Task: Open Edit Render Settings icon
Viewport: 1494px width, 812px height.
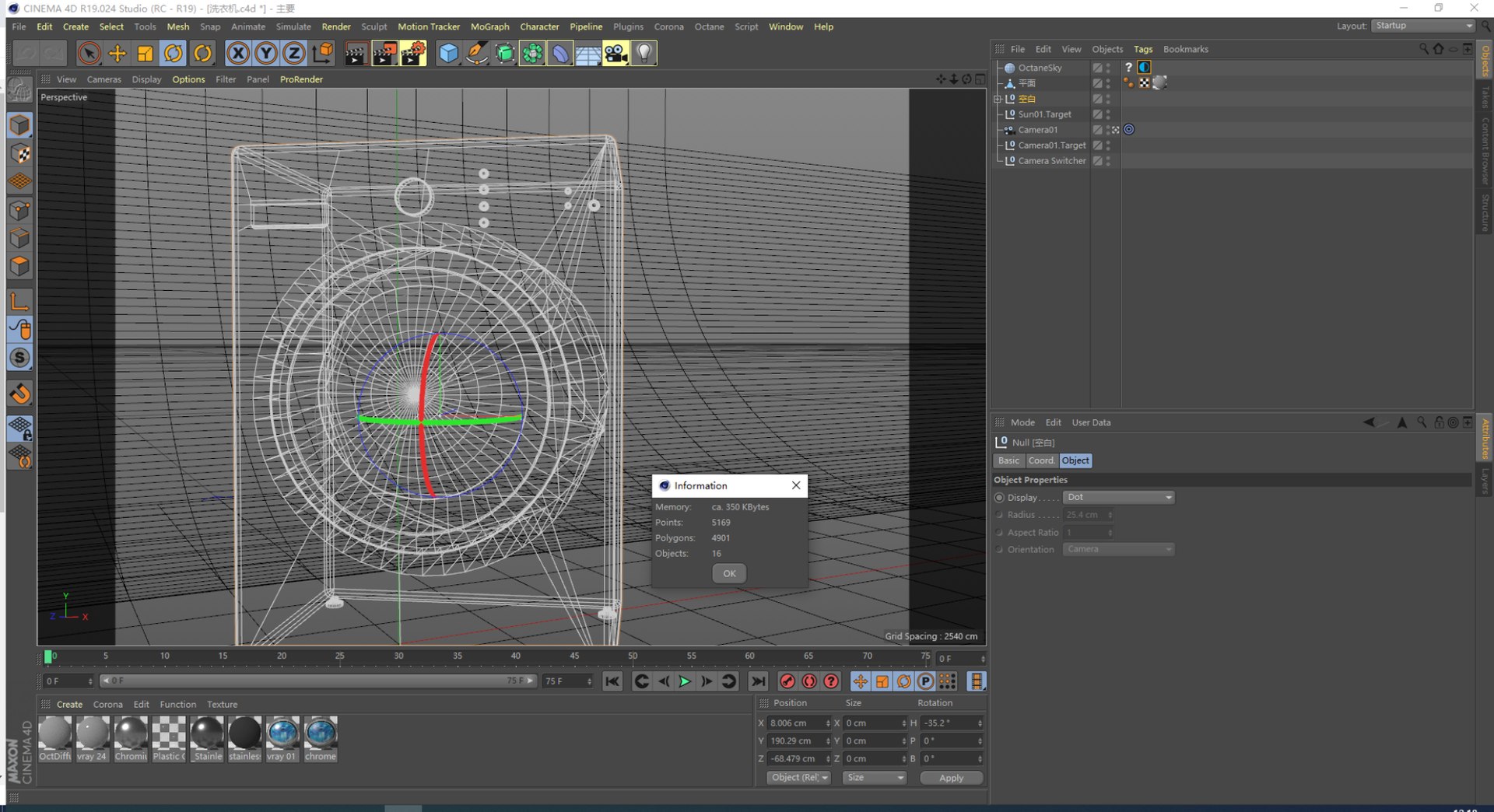Action: coord(412,53)
